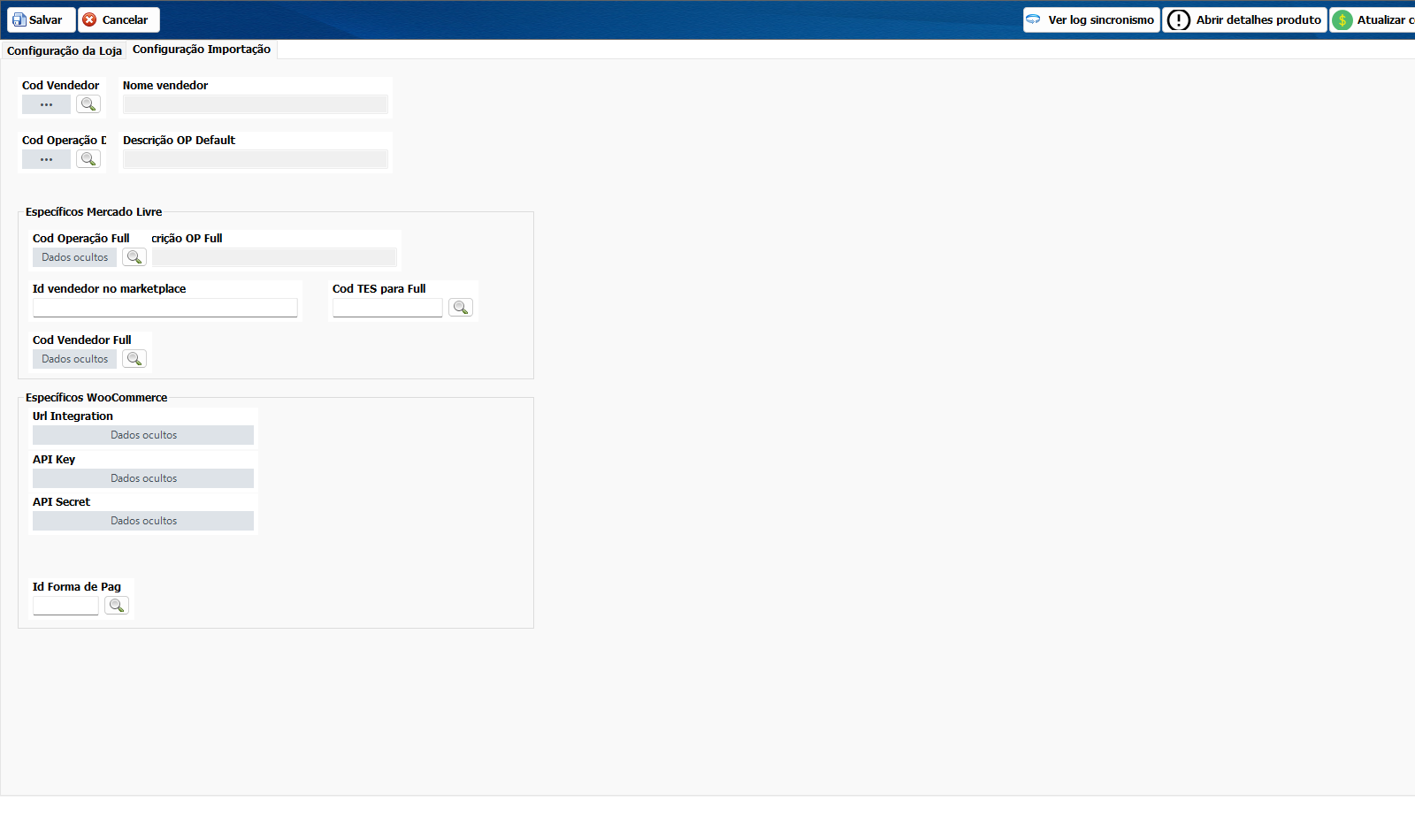Click the API Secret hidden field
The image size is (1415, 840).
[x=143, y=521]
